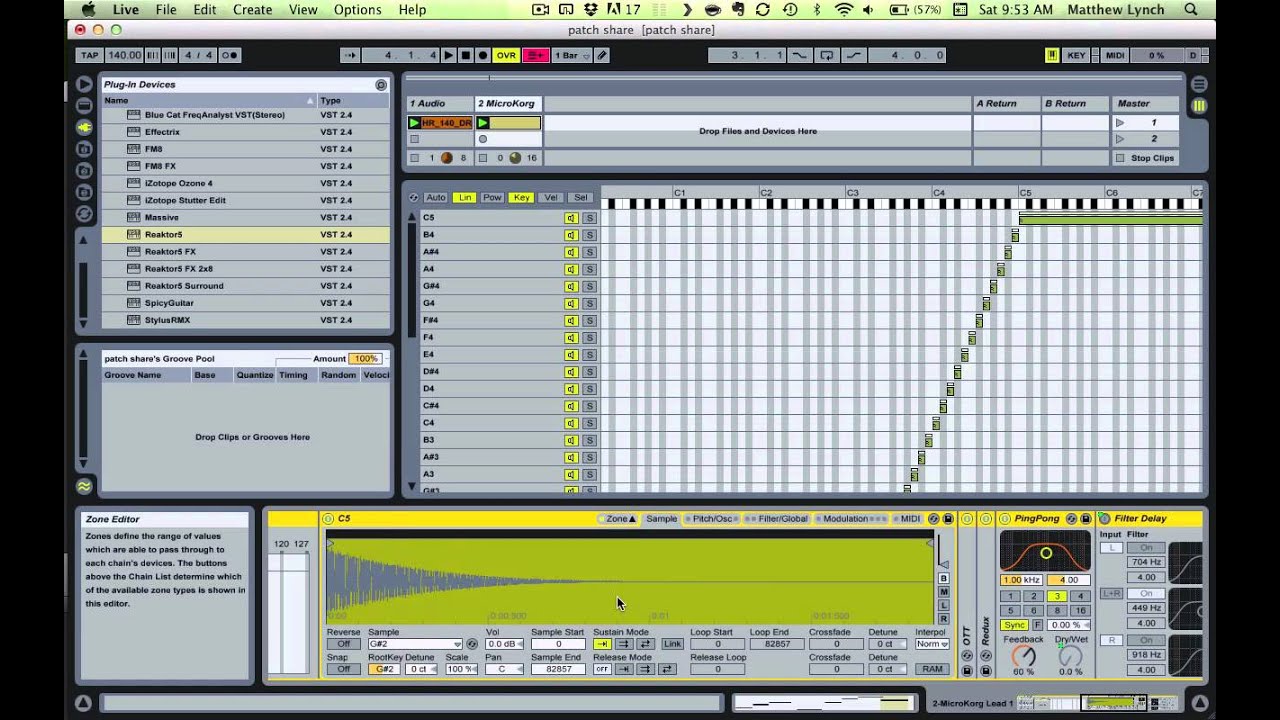Open the File menu
The width and height of the screenshot is (1280, 720).
(166, 9)
